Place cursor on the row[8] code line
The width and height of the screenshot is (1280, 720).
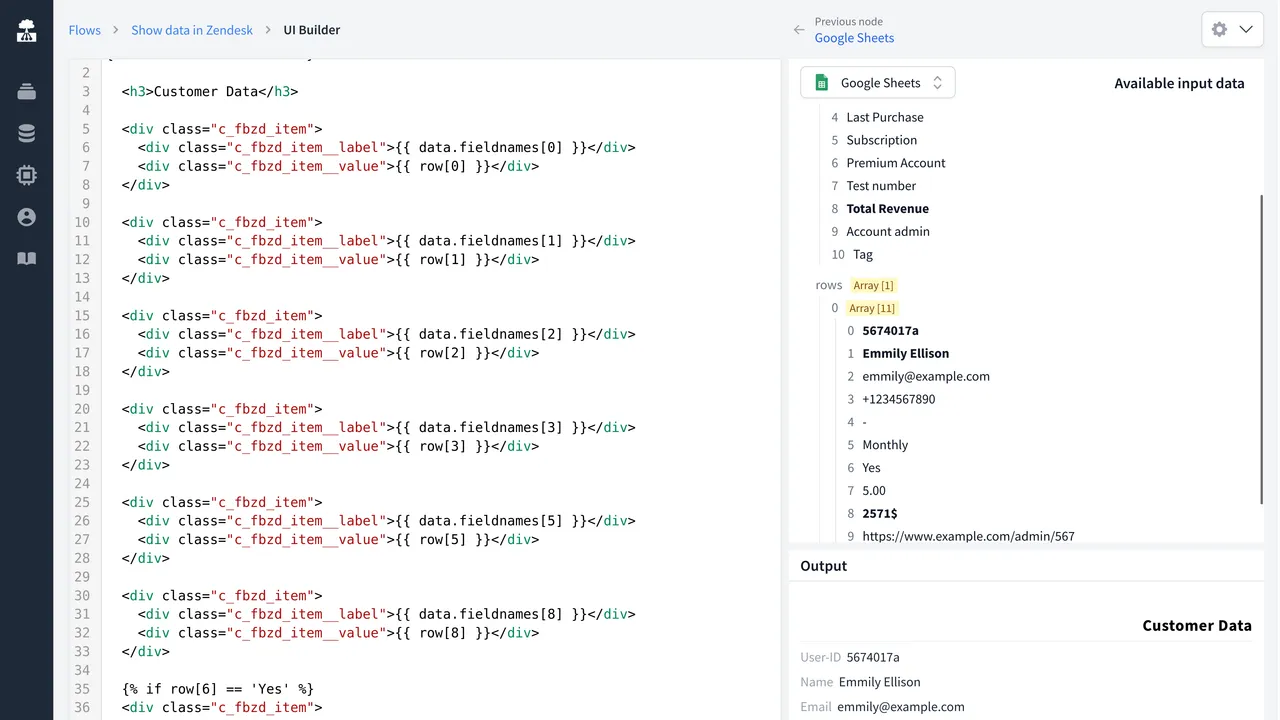click(x=338, y=633)
